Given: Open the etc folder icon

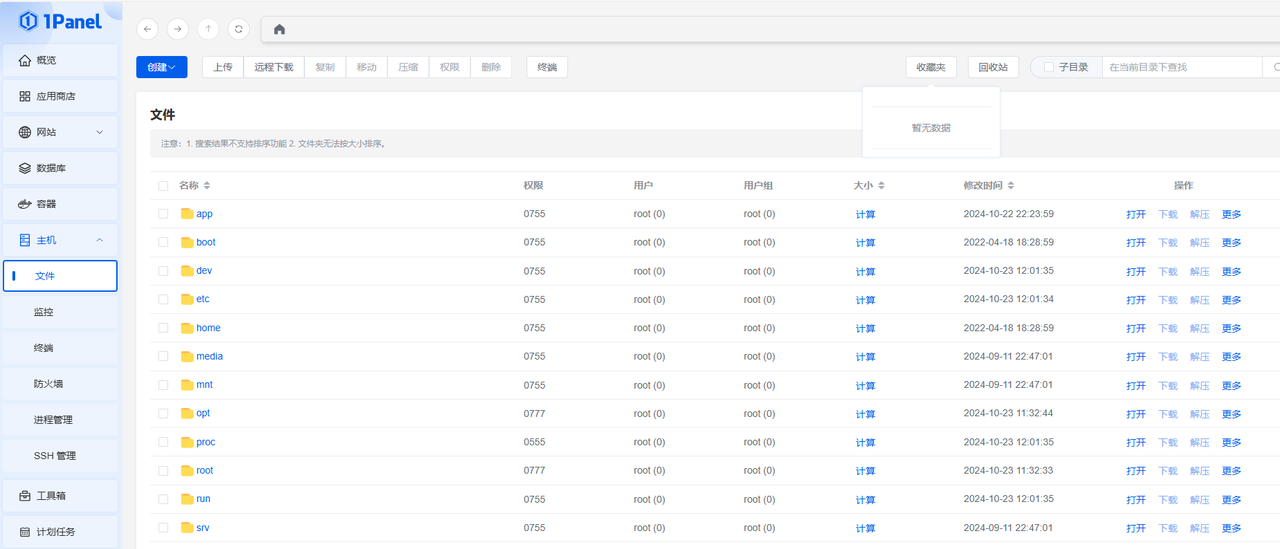Looking at the screenshot, I should 187,299.
